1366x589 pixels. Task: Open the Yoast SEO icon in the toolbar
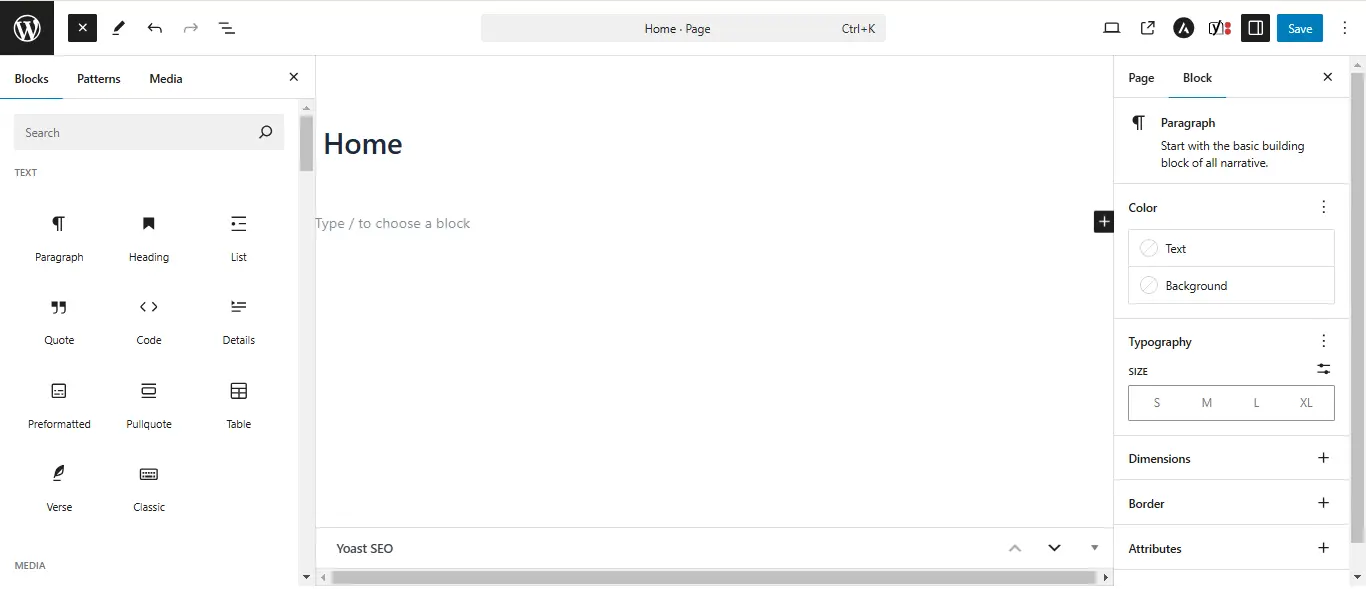click(1220, 28)
